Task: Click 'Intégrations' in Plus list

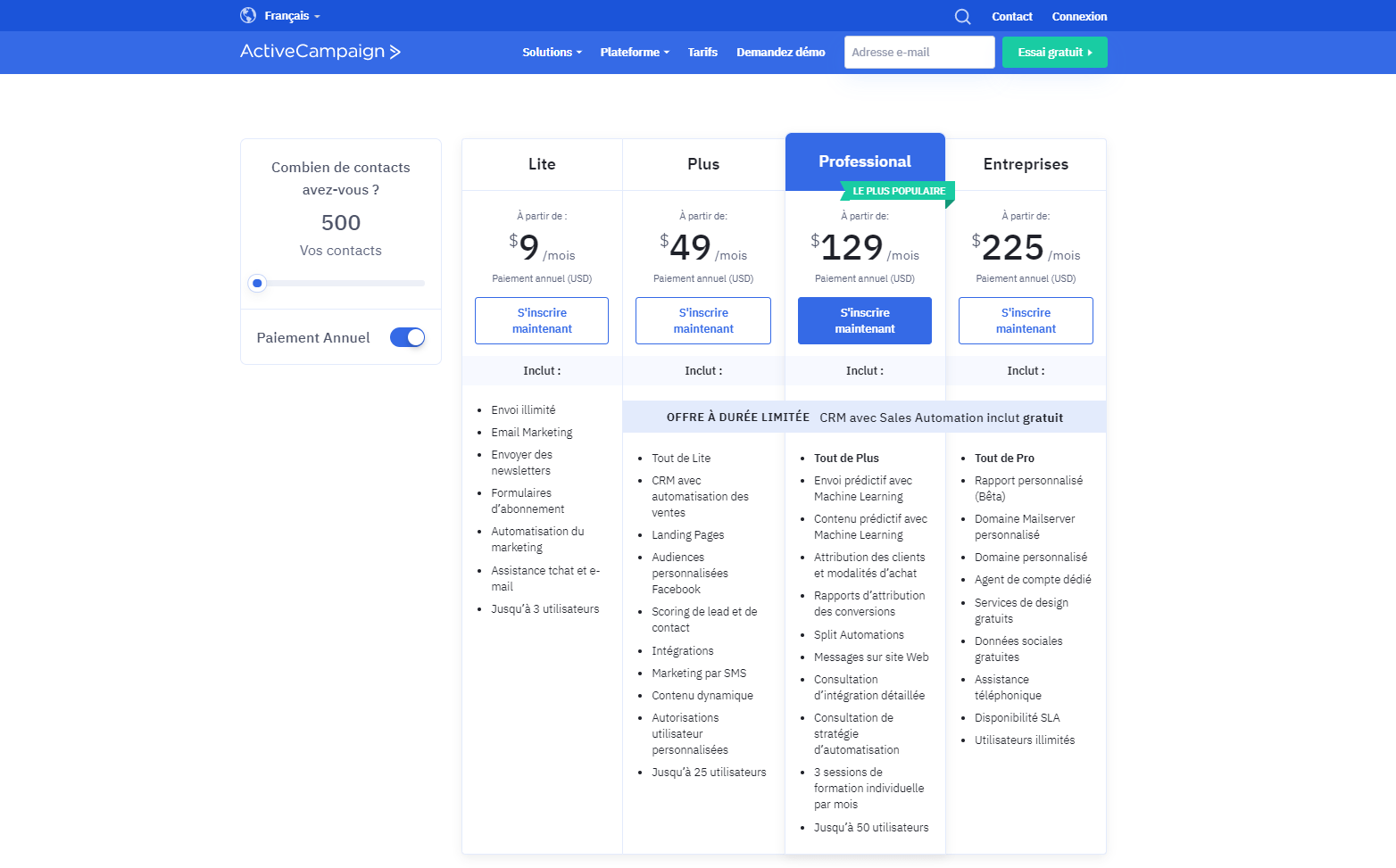Action: click(683, 651)
